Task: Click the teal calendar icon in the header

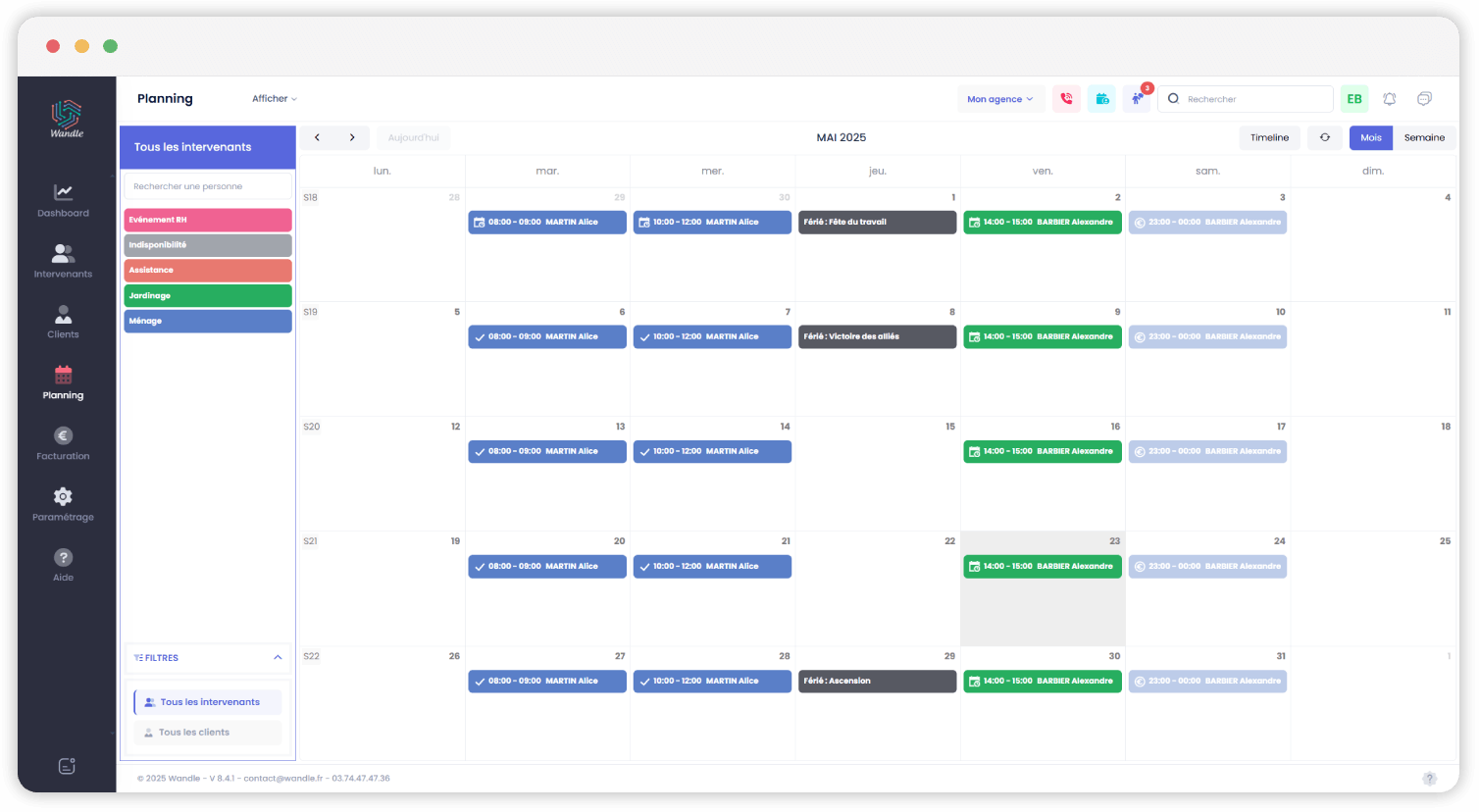Action: [x=1101, y=98]
